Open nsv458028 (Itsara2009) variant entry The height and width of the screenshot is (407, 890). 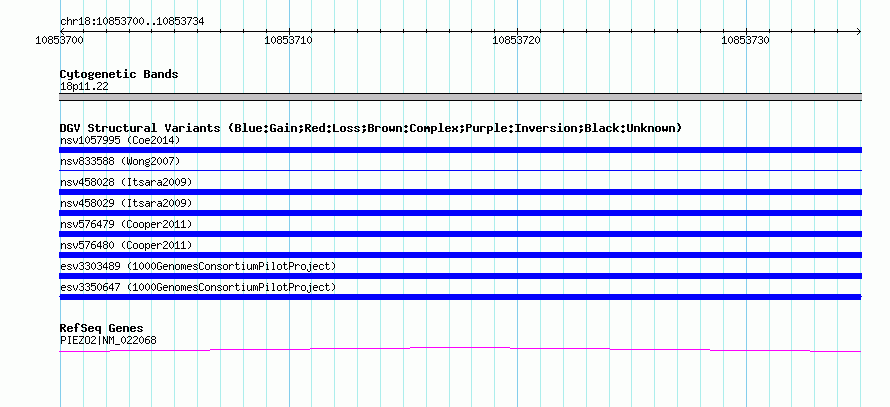[125, 182]
